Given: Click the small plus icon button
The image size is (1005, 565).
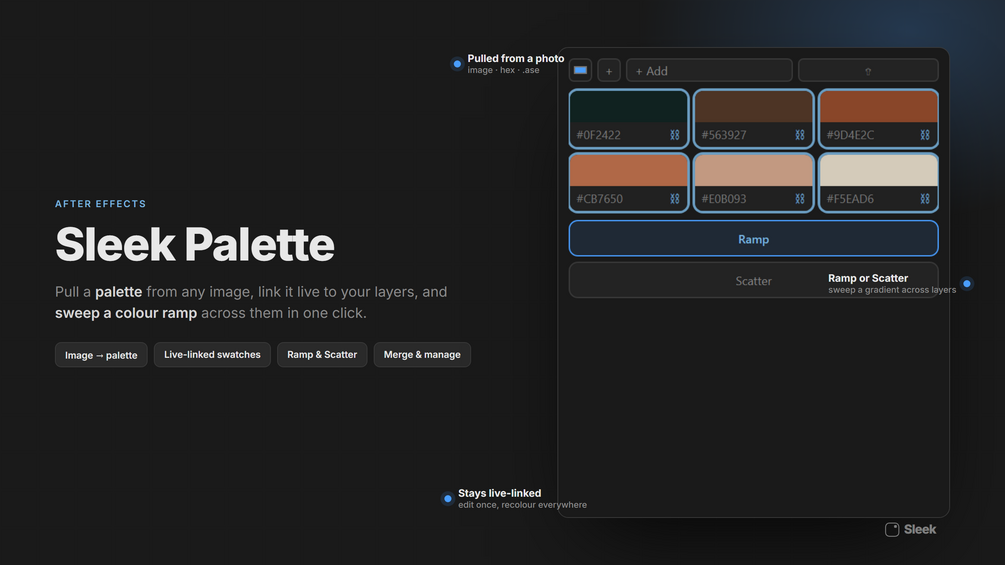Looking at the screenshot, I should [609, 70].
